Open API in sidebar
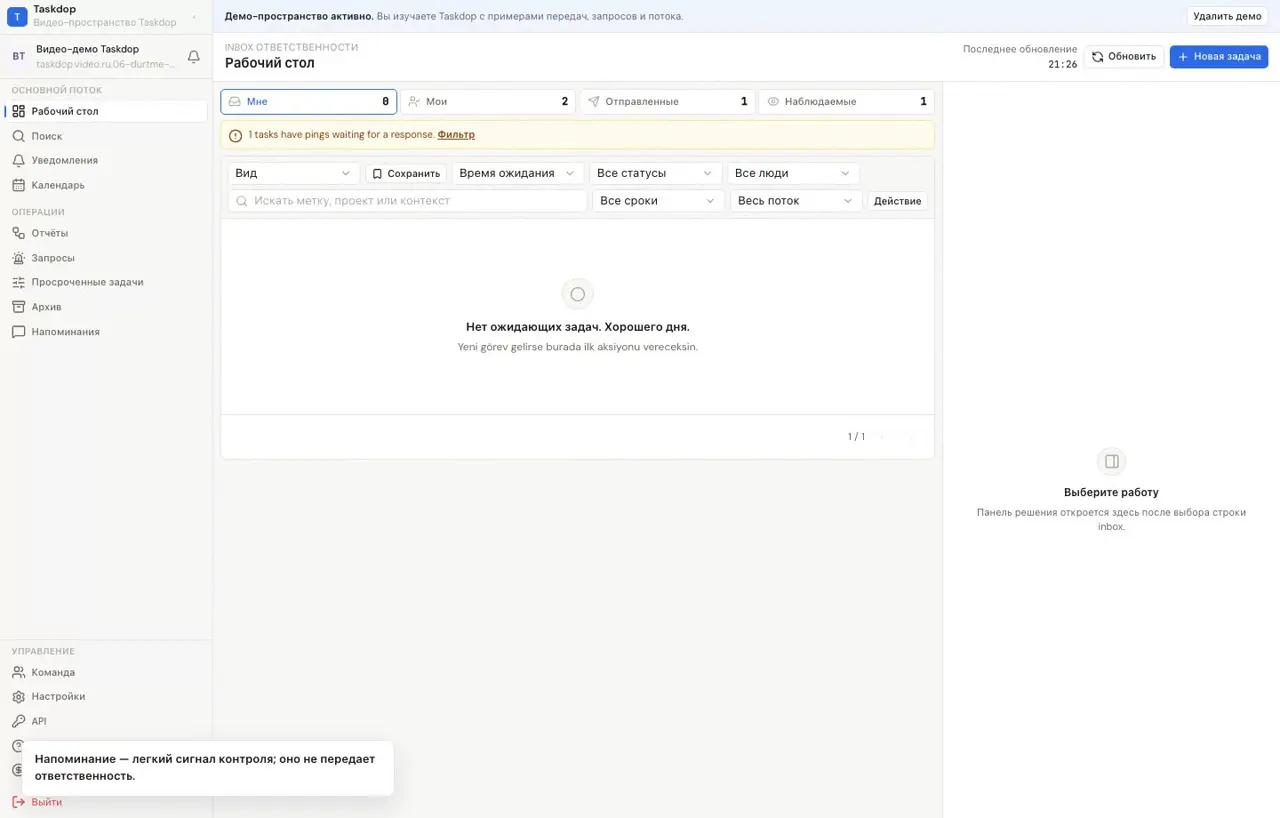The width and height of the screenshot is (1280, 818). [106, 721]
